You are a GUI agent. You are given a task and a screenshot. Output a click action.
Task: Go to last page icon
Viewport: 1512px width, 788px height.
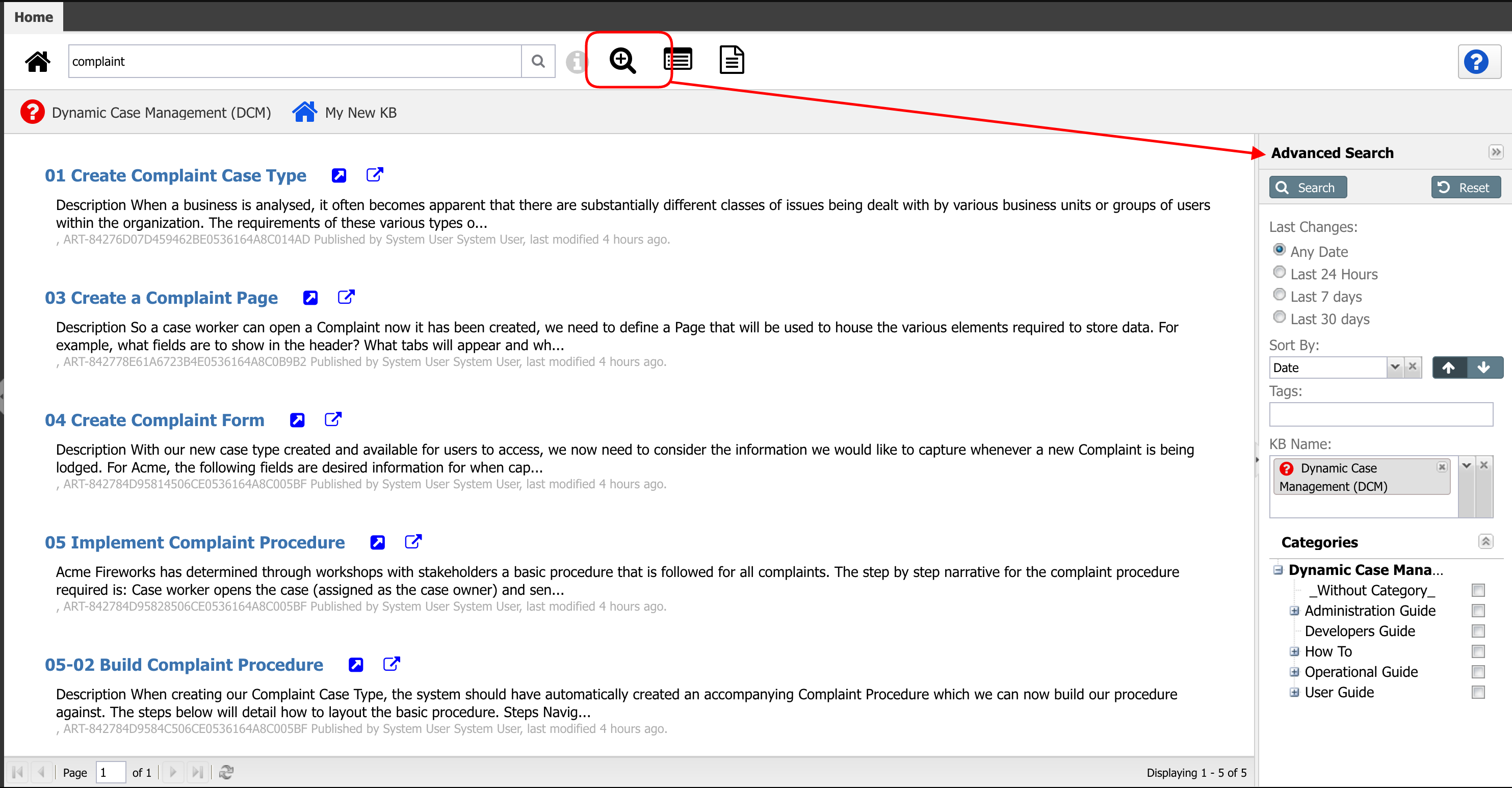click(x=198, y=772)
